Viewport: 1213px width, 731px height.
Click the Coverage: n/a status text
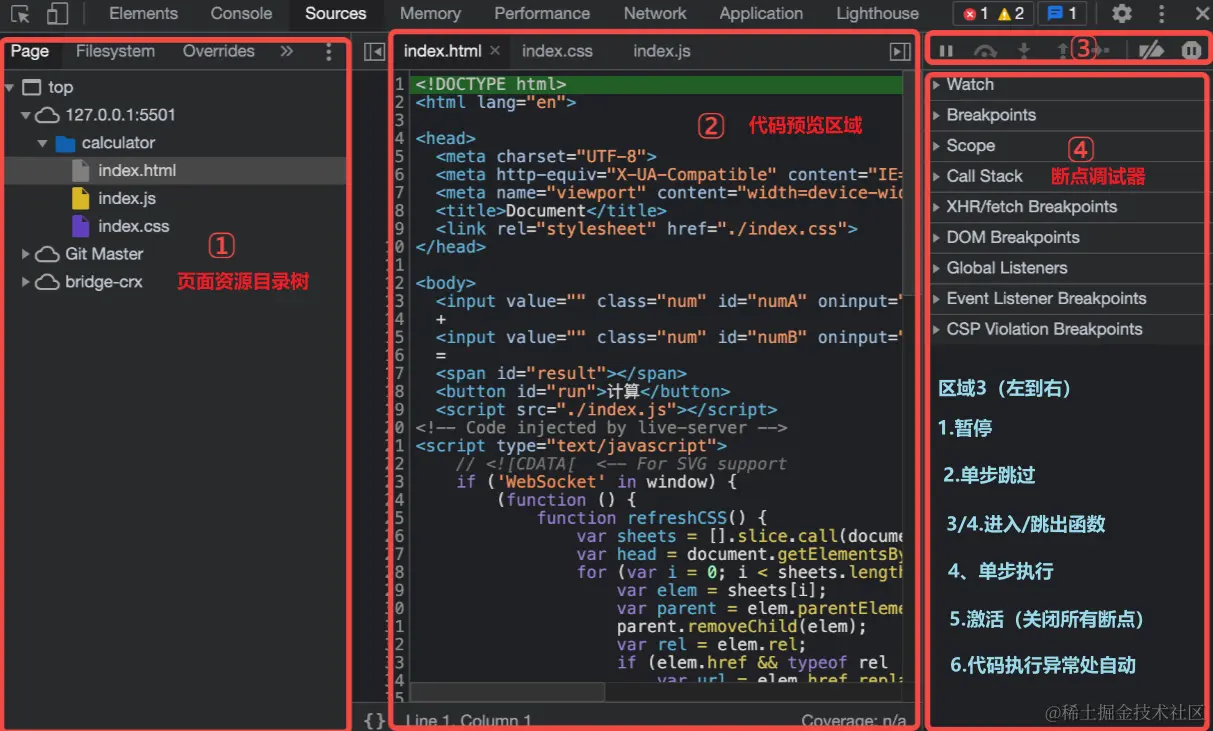(x=853, y=721)
